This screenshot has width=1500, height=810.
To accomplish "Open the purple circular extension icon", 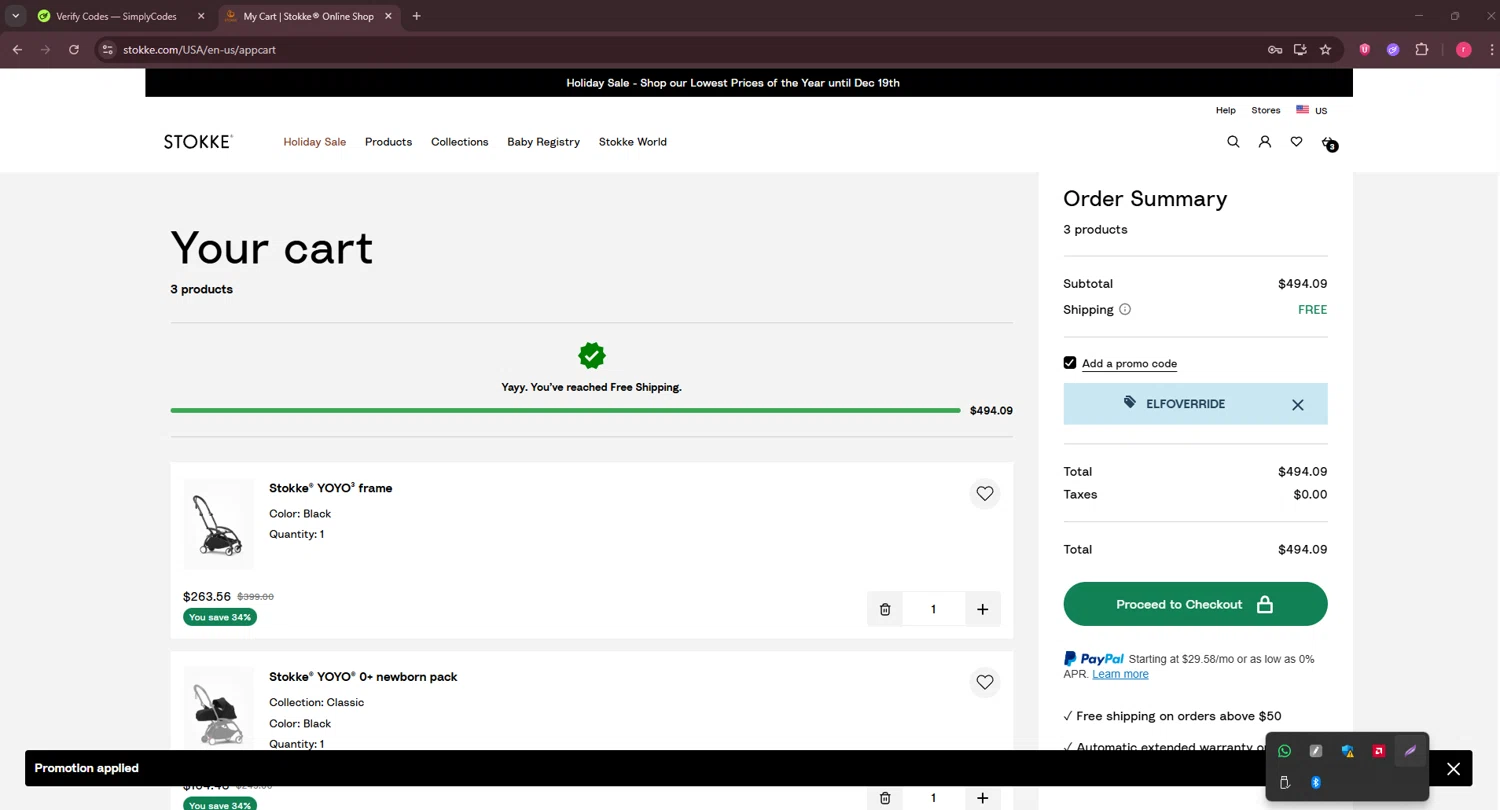I will (x=1393, y=50).
